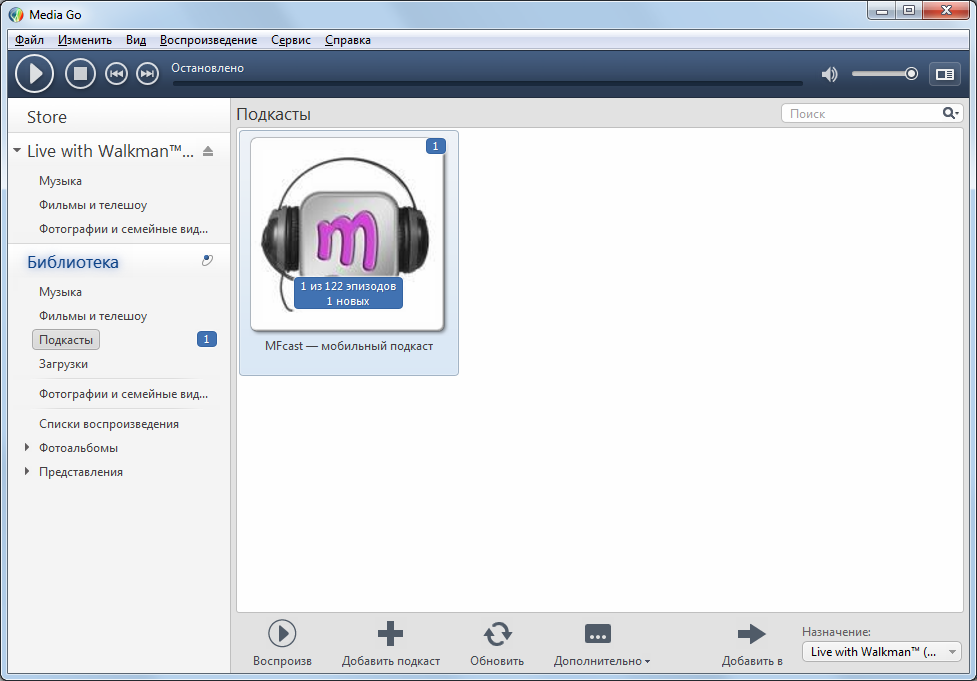Viewport: 977px width, 681px height.
Task: Click the Media Go title bar icon
Action: [16, 14]
